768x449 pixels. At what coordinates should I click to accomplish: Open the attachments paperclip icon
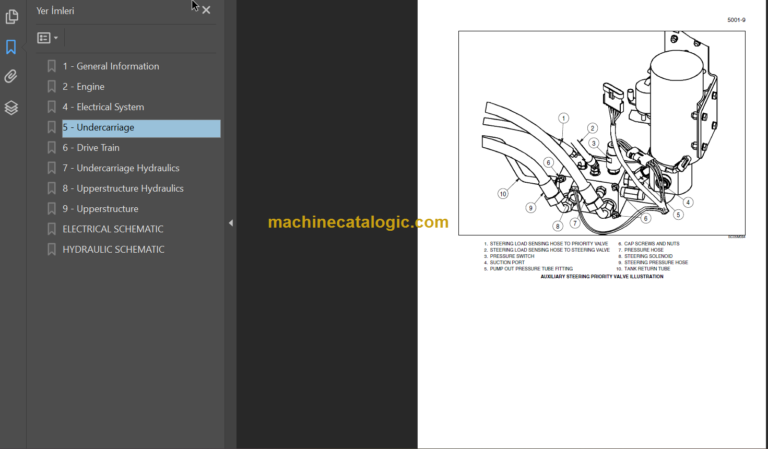(11, 76)
